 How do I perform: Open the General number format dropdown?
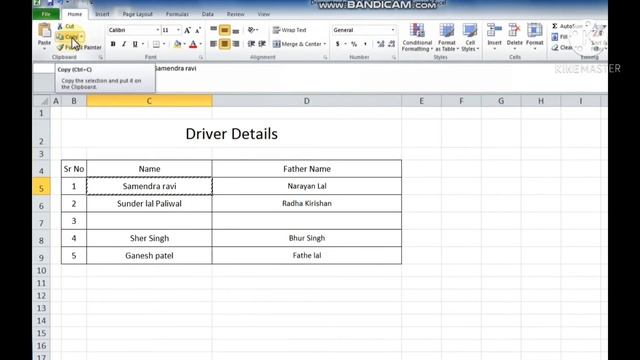393,30
